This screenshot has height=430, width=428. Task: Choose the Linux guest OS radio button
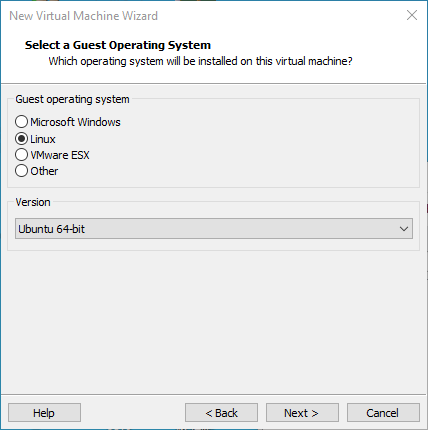21,139
